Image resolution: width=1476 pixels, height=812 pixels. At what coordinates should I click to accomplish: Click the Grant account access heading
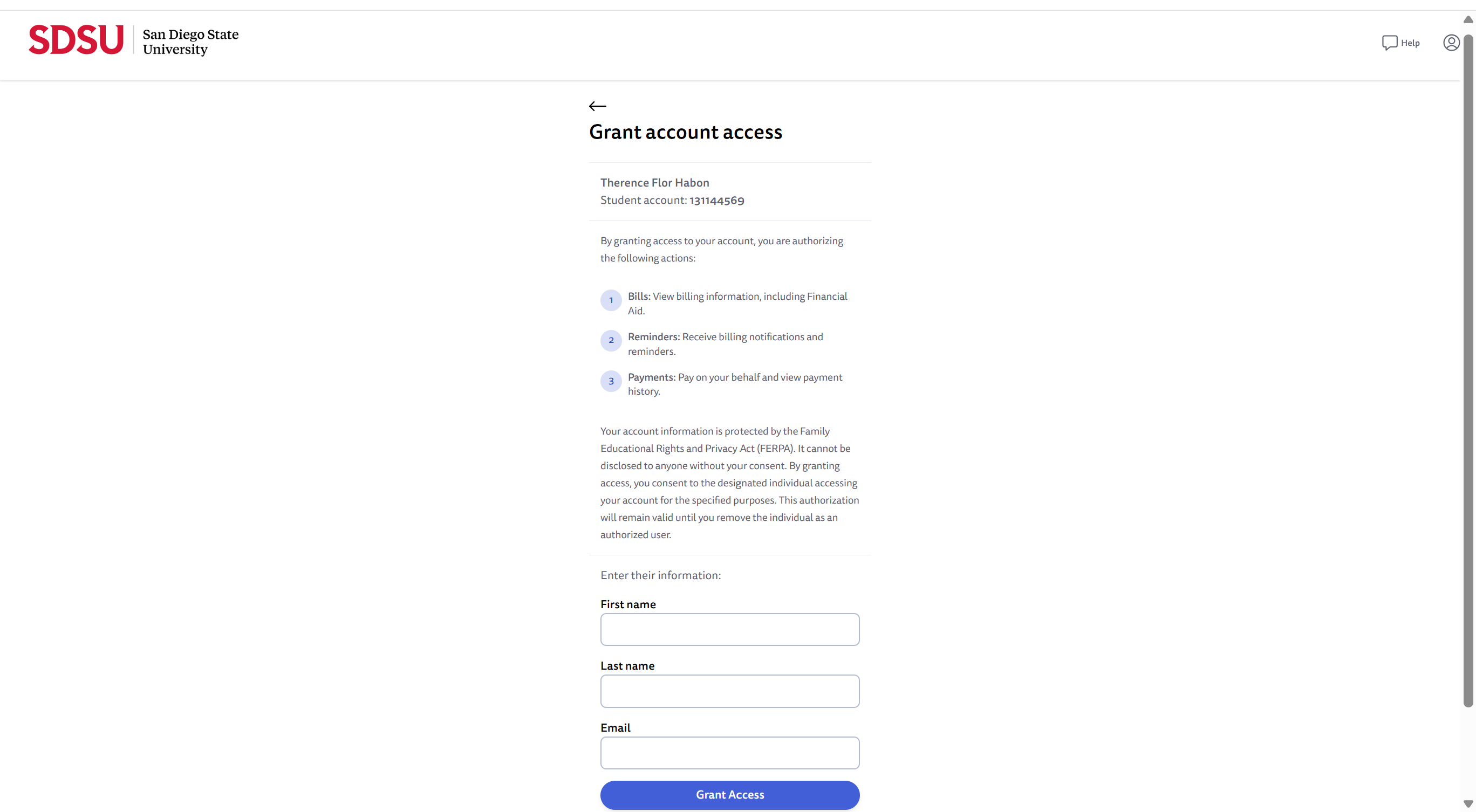(685, 132)
